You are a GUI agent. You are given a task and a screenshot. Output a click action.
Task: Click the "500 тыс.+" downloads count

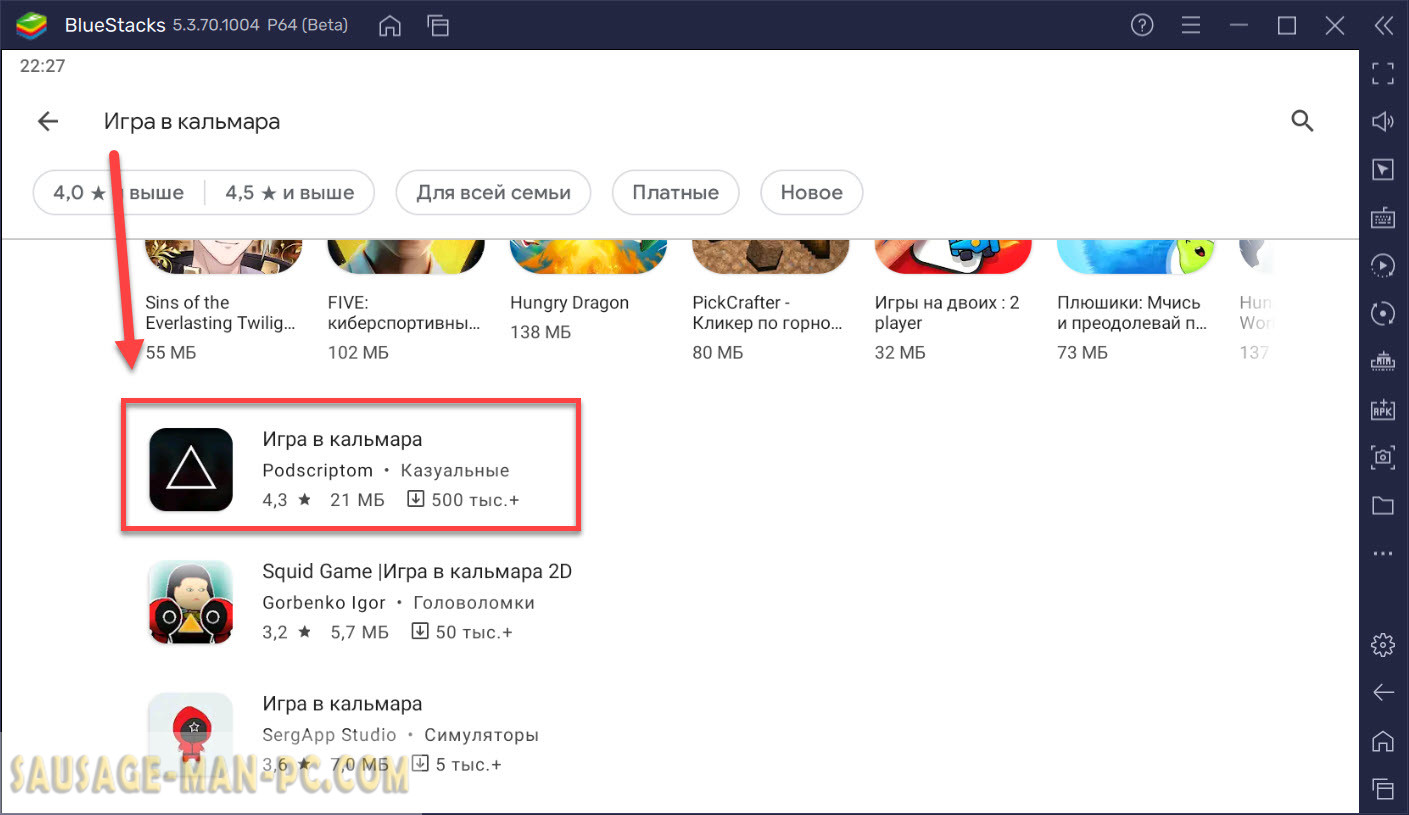(475, 499)
